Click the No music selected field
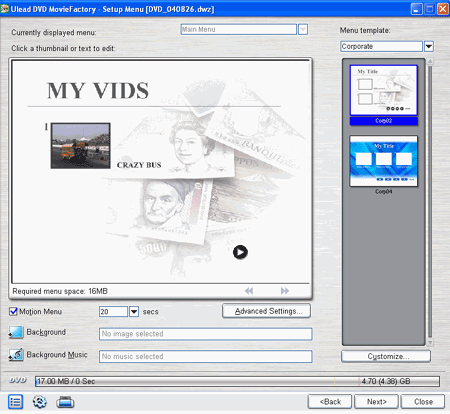Screen dimensions: 450x414 pos(206,356)
